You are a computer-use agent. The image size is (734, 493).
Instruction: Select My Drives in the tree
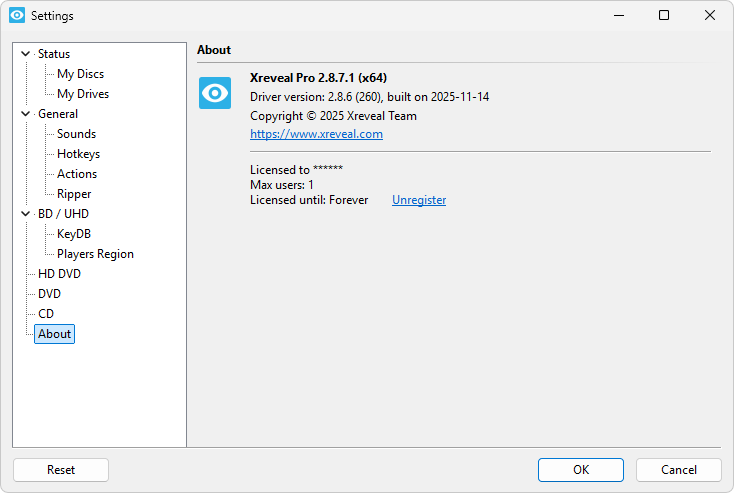pyautogui.click(x=83, y=94)
